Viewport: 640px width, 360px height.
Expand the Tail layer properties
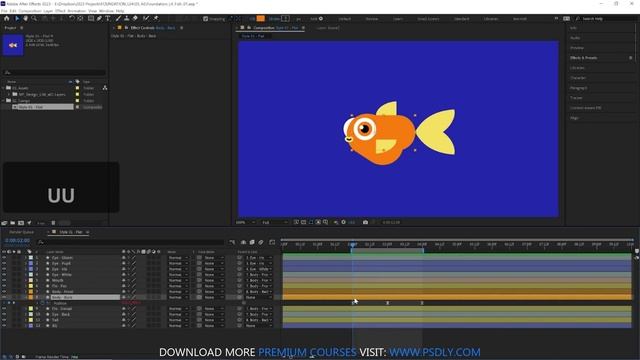pyautogui.click(x=25, y=320)
